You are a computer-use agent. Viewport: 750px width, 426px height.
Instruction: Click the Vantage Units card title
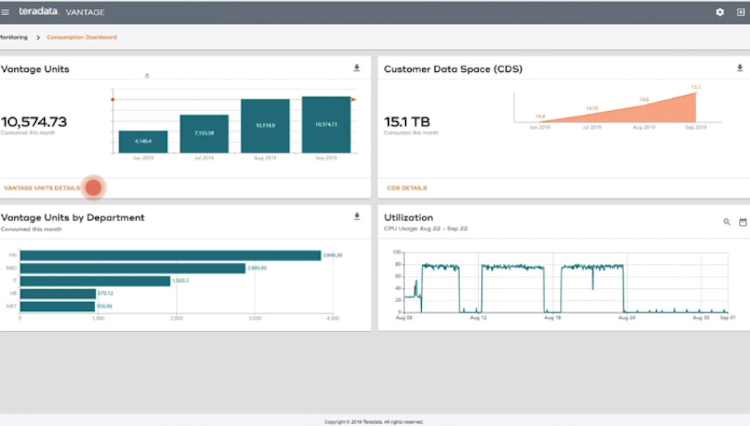[35, 69]
